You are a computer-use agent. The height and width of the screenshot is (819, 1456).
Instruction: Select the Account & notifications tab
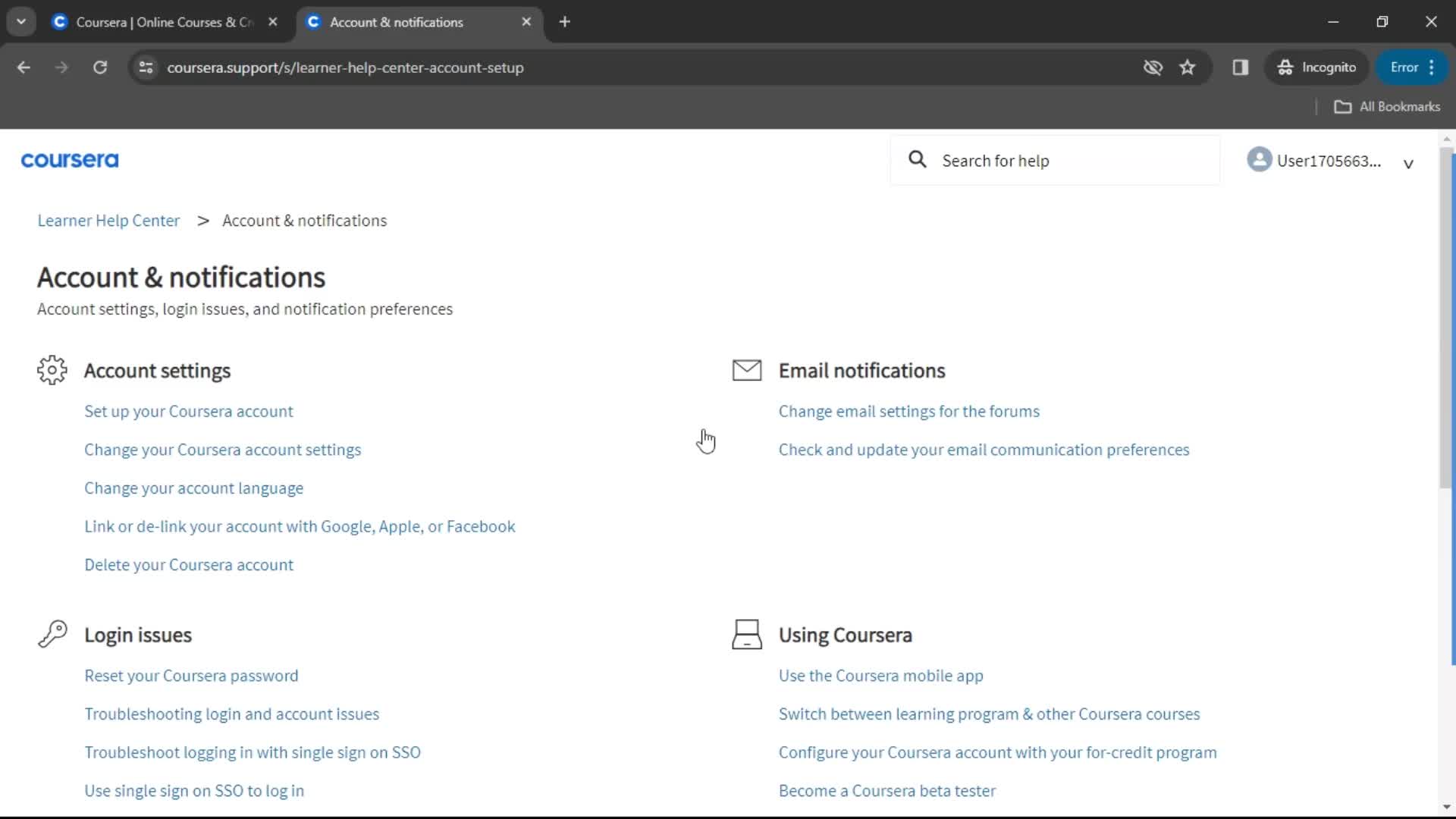click(x=419, y=22)
